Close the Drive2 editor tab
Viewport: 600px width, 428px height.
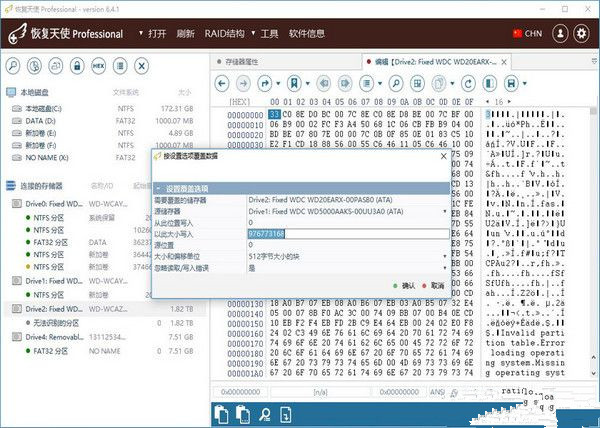(x=504, y=62)
